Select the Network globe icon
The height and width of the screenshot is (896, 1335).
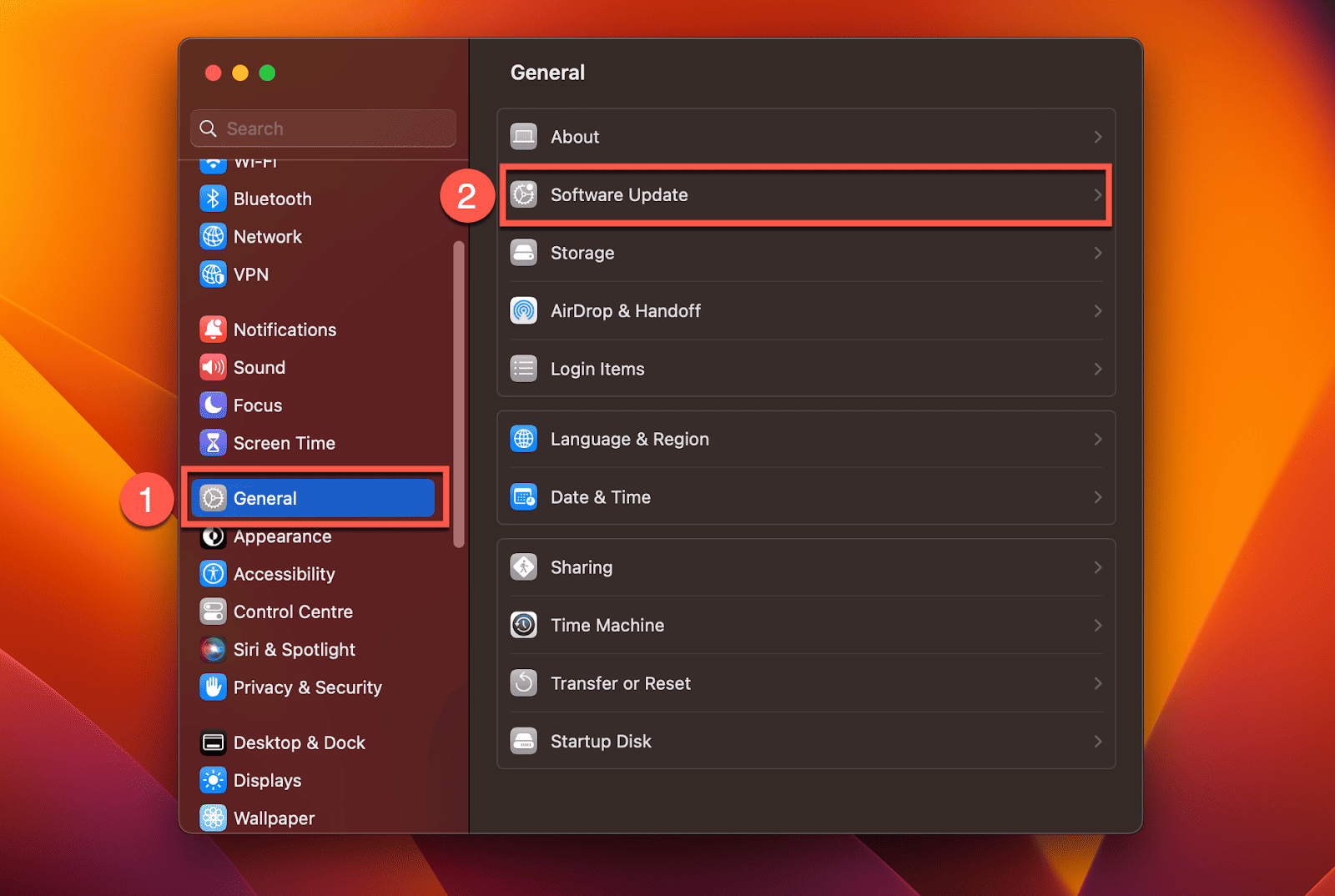click(x=214, y=237)
